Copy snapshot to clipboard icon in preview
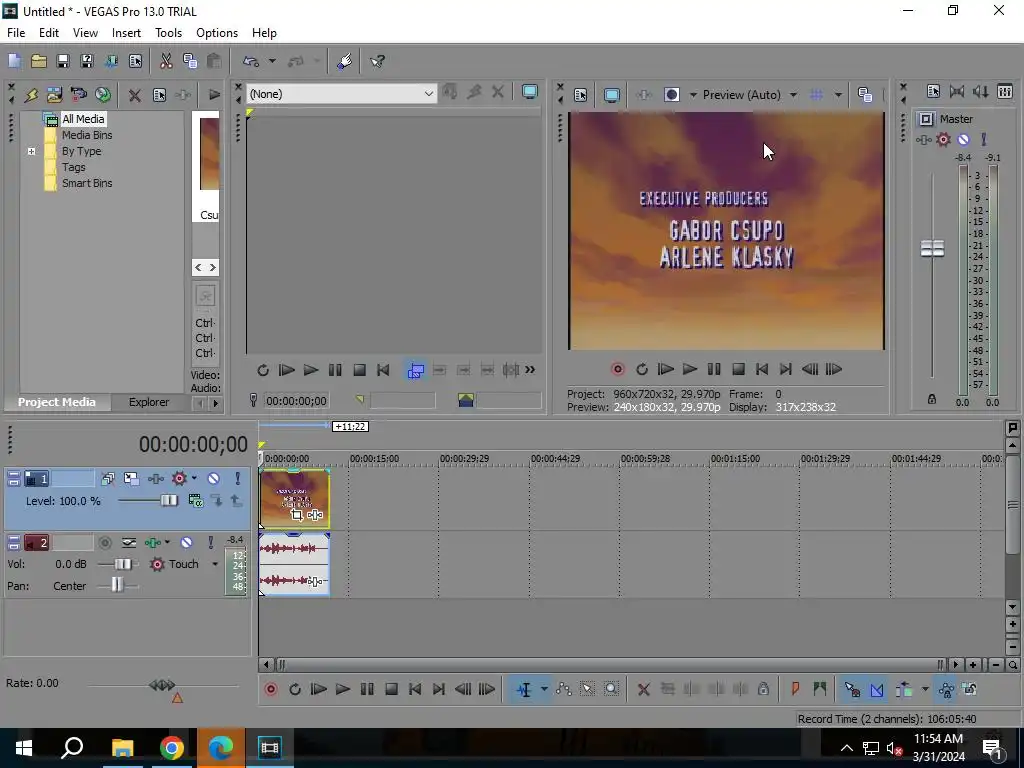The image size is (1024, 768). pos(865,95)
